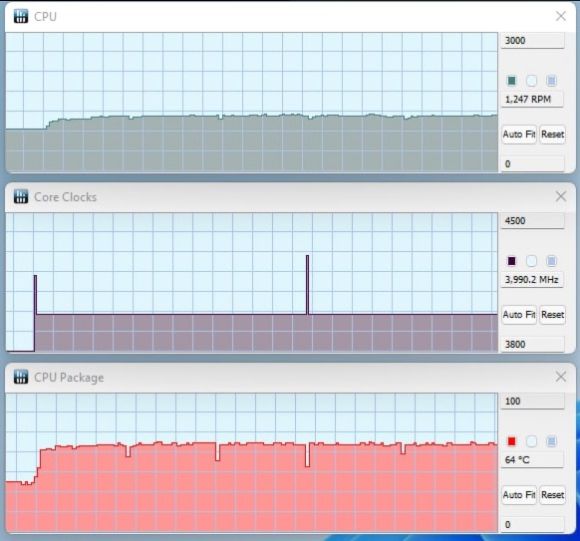
Task: Click Reset in the CPU Package graph
Action: [x=553, y=495]
